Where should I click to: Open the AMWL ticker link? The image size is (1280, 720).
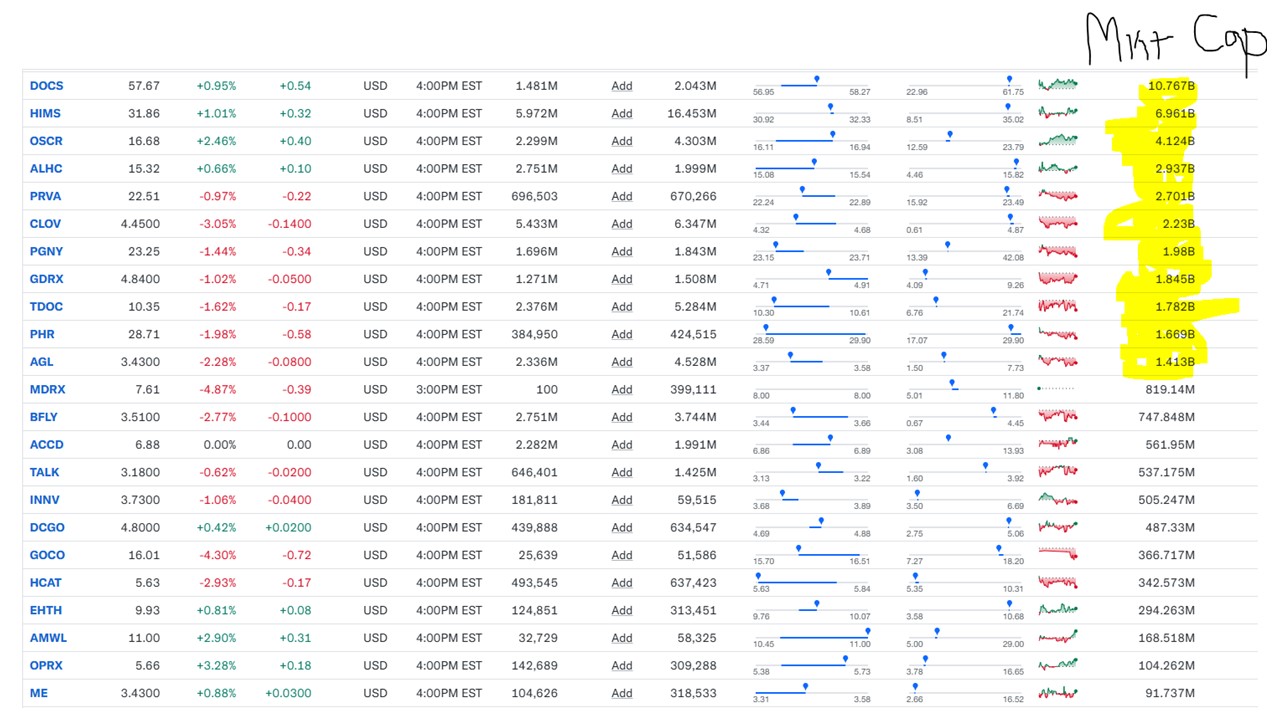(x=48, y=638)
